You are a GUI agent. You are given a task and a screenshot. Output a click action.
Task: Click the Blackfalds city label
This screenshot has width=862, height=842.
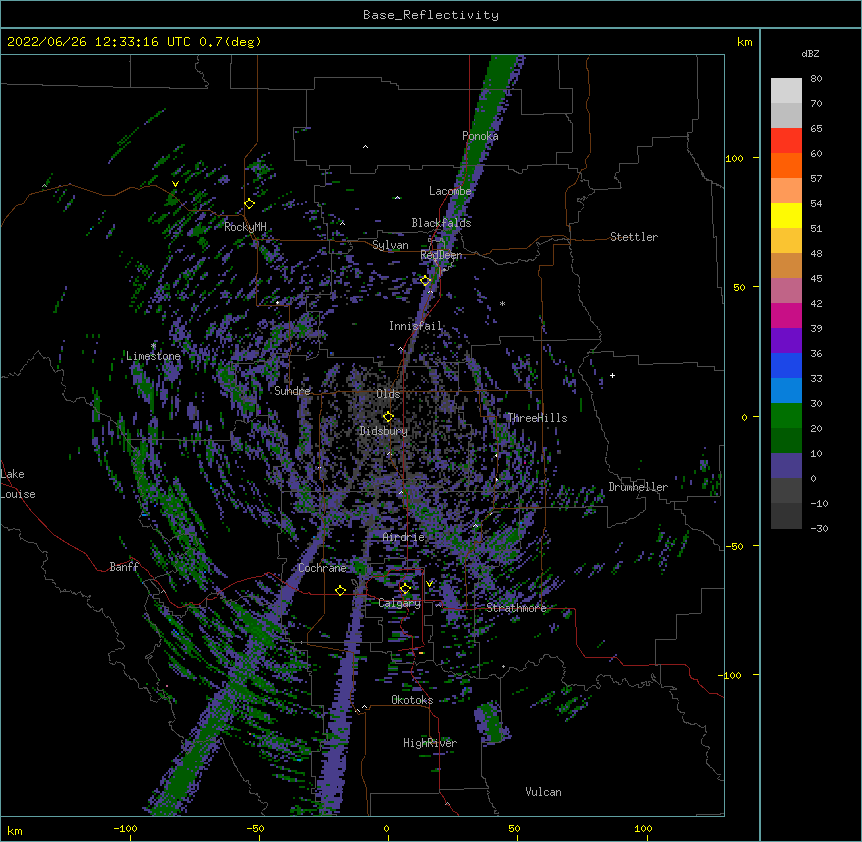441,223
